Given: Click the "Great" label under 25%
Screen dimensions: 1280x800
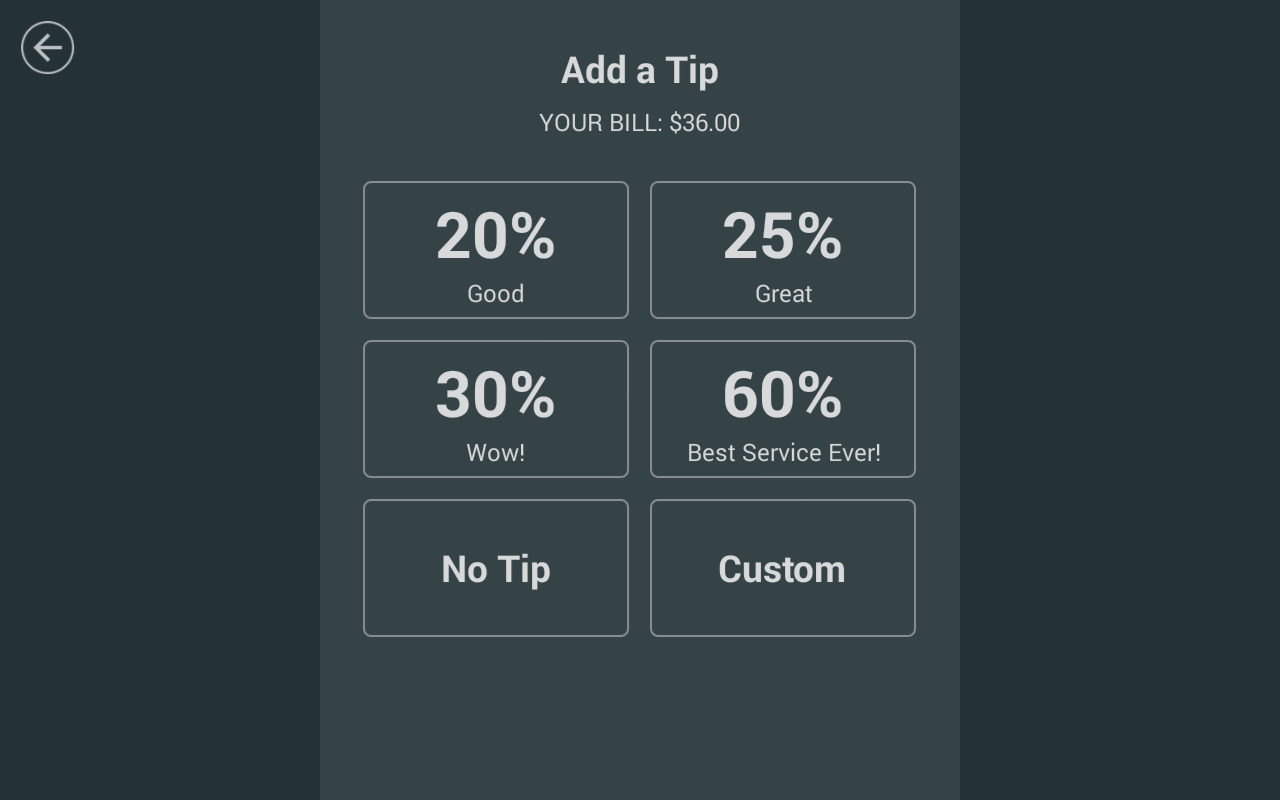Looking at the screenshot, I should coord(783,294).
